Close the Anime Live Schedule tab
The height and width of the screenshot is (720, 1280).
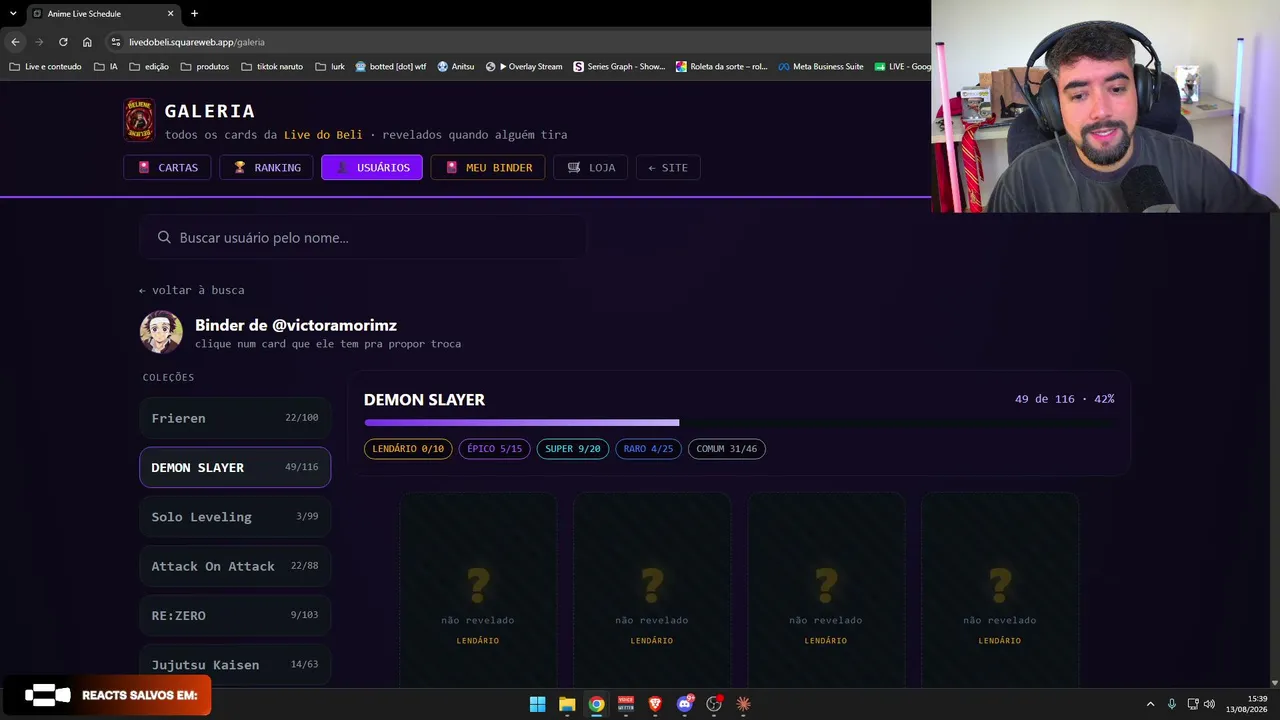170,13
